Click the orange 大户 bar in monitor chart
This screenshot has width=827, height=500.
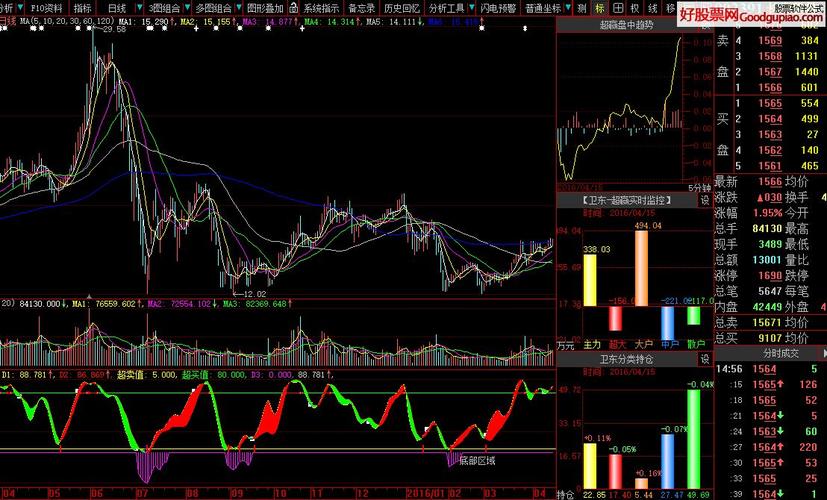pyautogui.click(x=641, y=268)
